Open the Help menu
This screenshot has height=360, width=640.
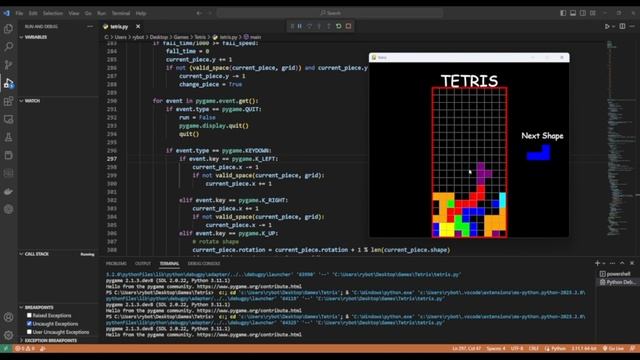pyautogui.click(x=141, y=13)
